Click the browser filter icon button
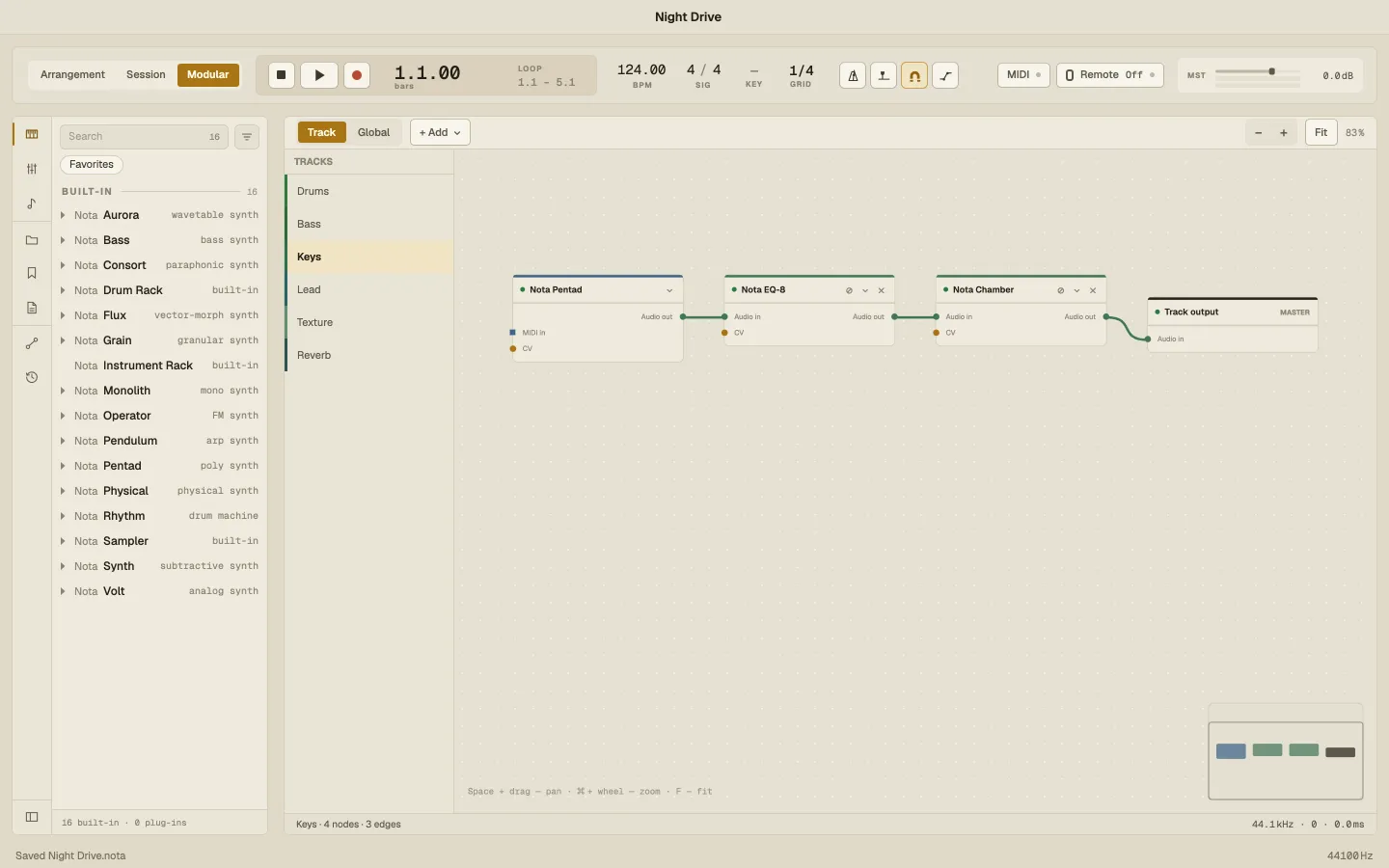The height and width of the screenshot is (868, 1389). pyautogui.click(x=247, y=137)
